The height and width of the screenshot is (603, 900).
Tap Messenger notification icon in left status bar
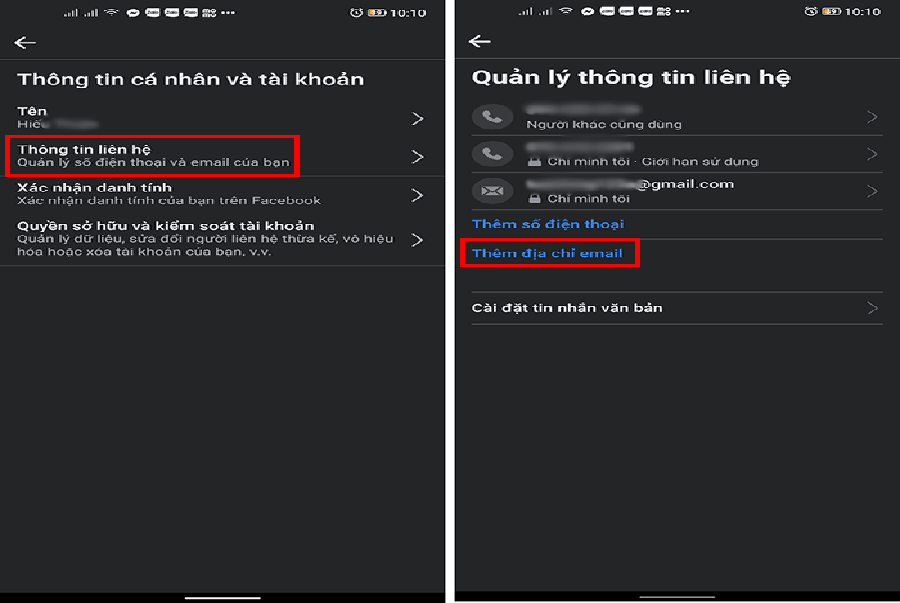133,12
